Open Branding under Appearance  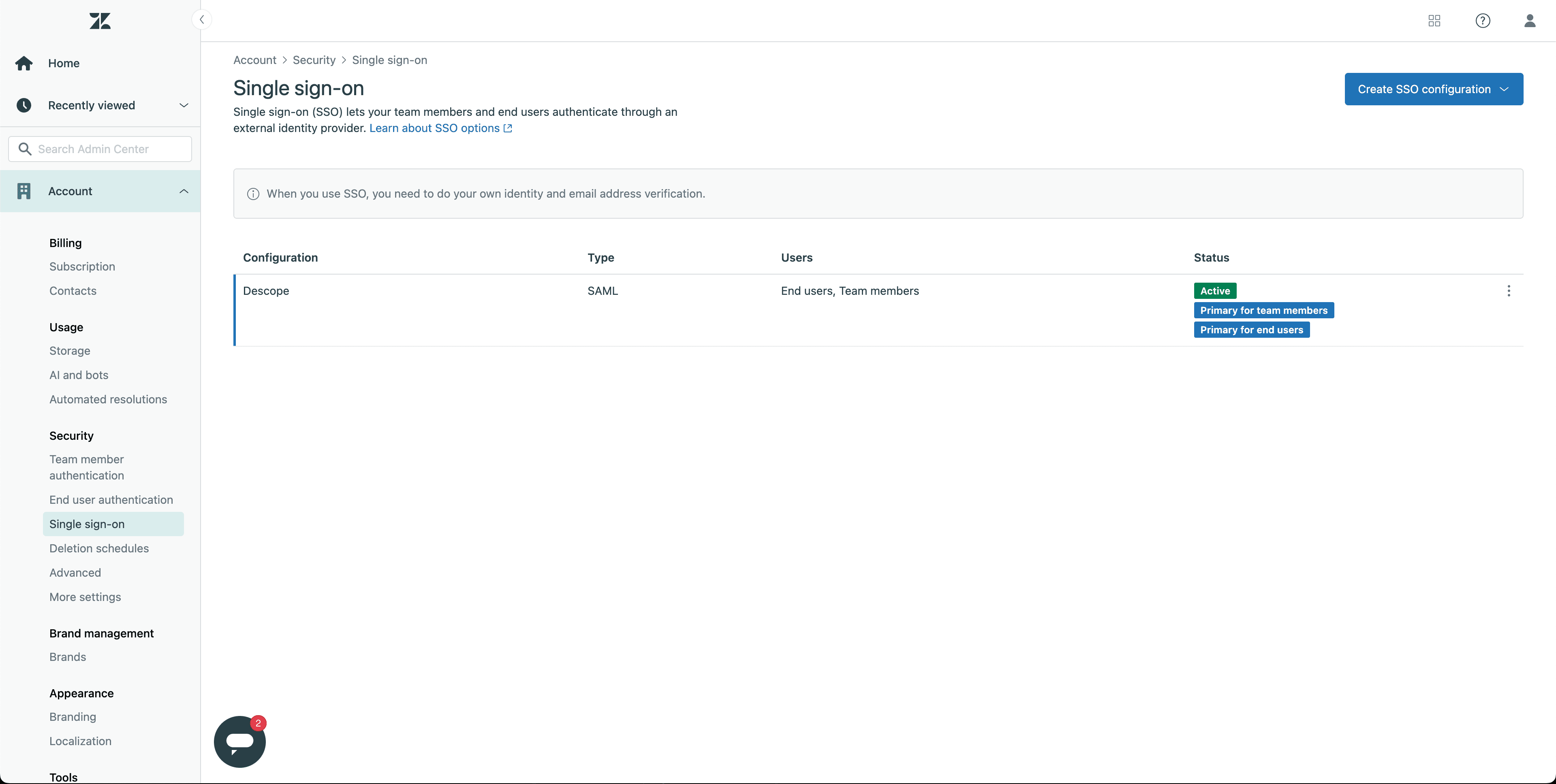pos(73,716)
